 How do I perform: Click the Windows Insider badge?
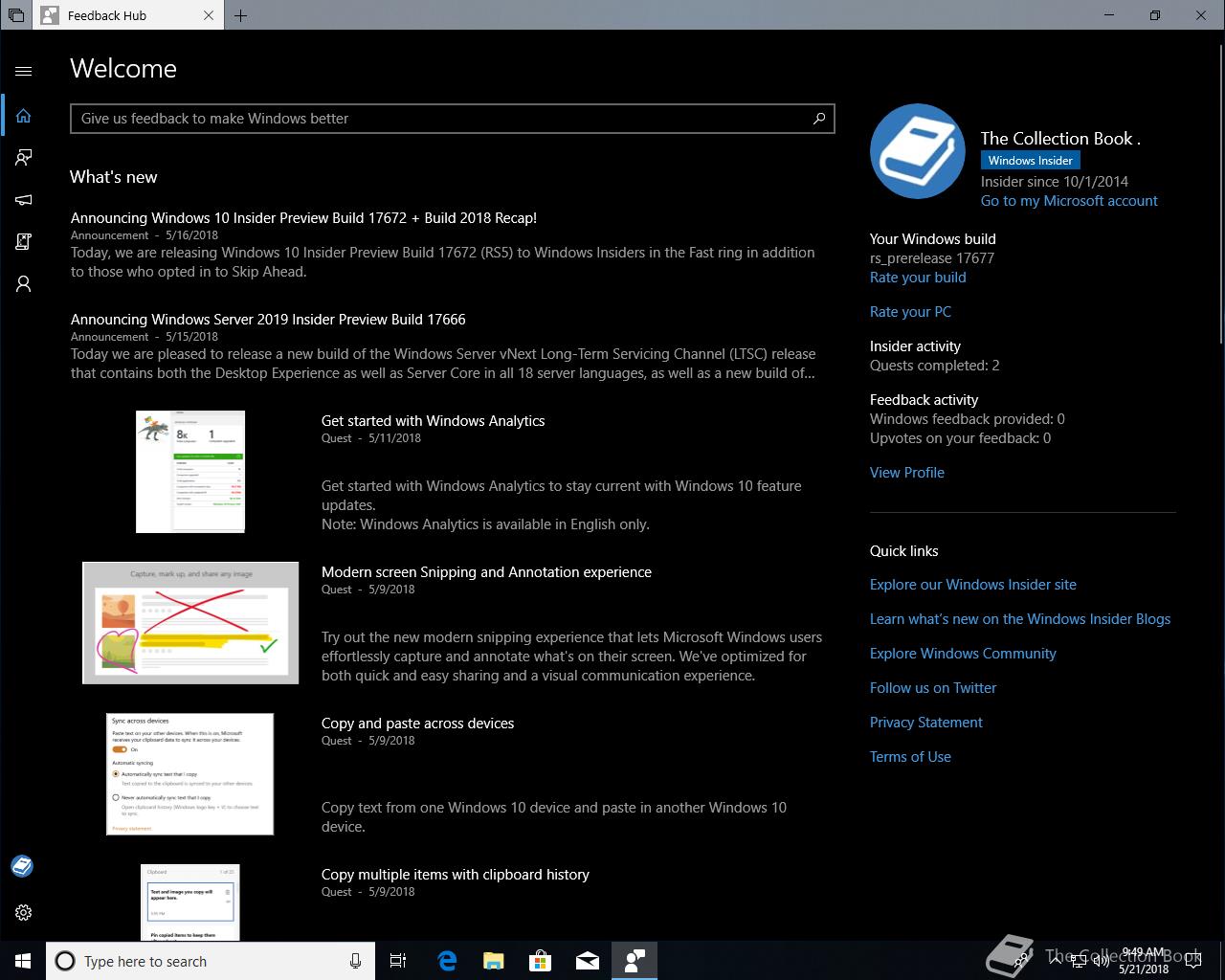(x=1030, y=161)
